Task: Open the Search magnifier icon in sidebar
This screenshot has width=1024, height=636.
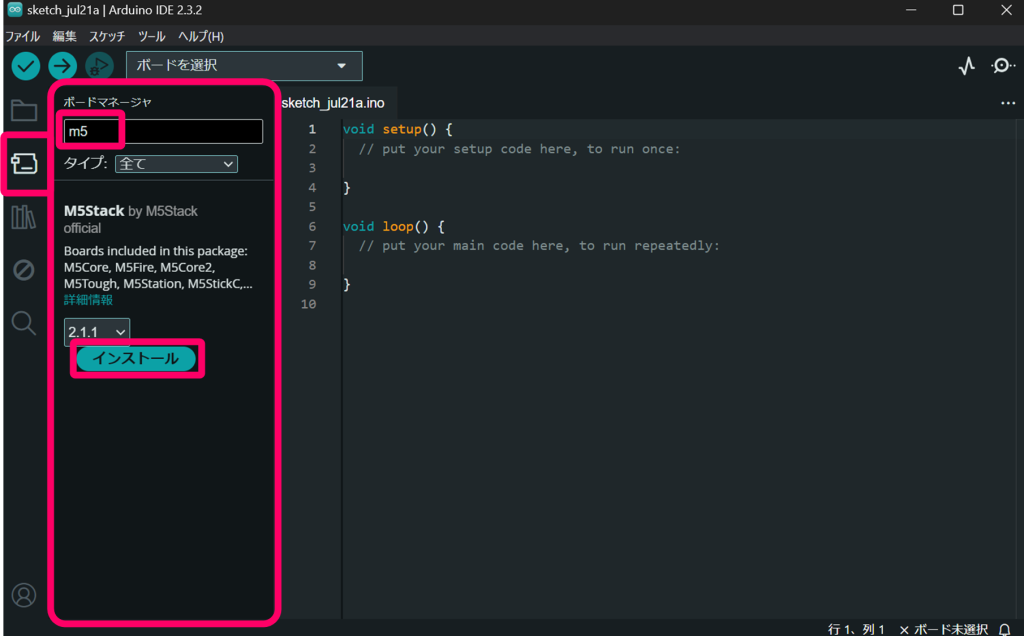Action: [24, 323]
